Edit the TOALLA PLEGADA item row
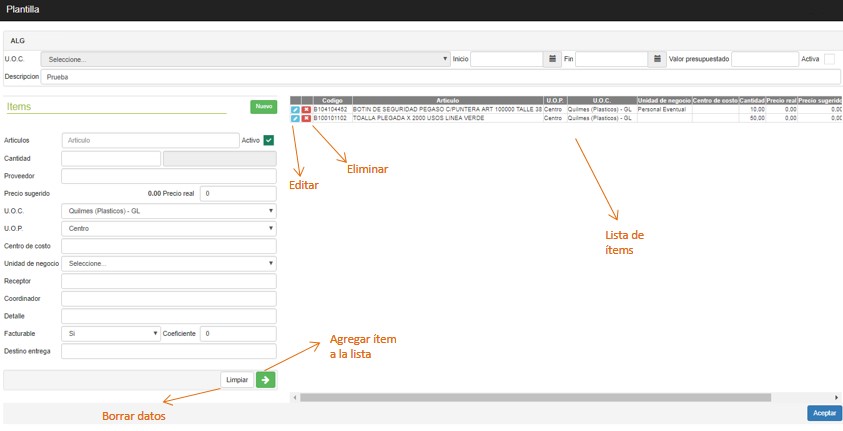The image size is (843, 431). [295, 118]
